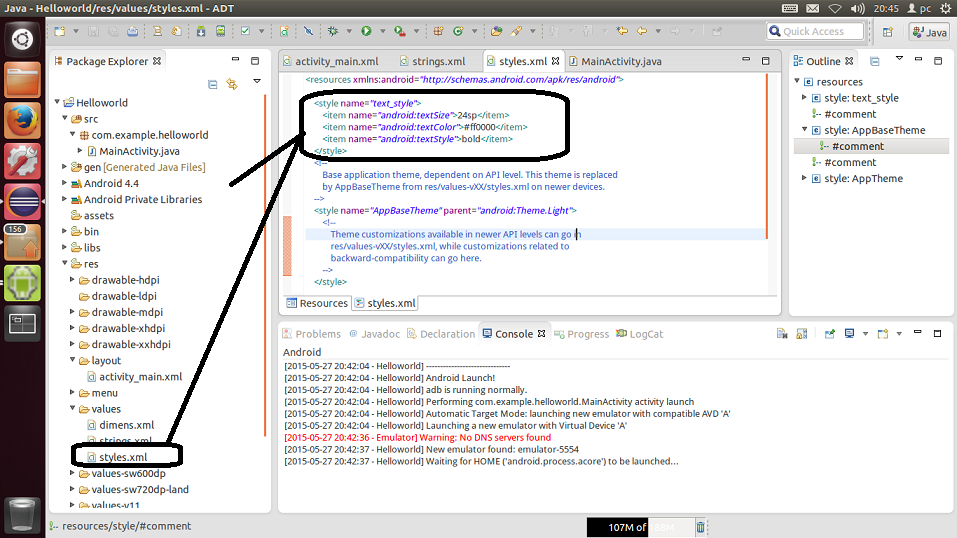
Task: Click the New Android XML file icon
Action: click(x=284, y=31)
